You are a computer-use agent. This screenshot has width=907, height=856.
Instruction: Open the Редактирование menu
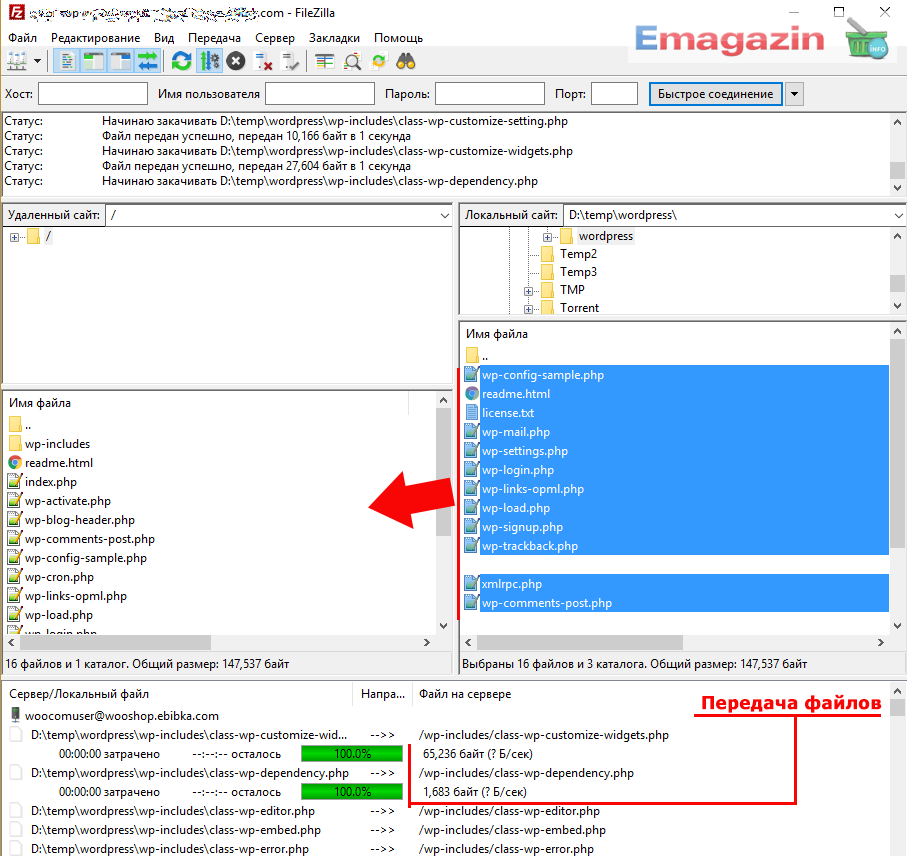click(95, 38)
